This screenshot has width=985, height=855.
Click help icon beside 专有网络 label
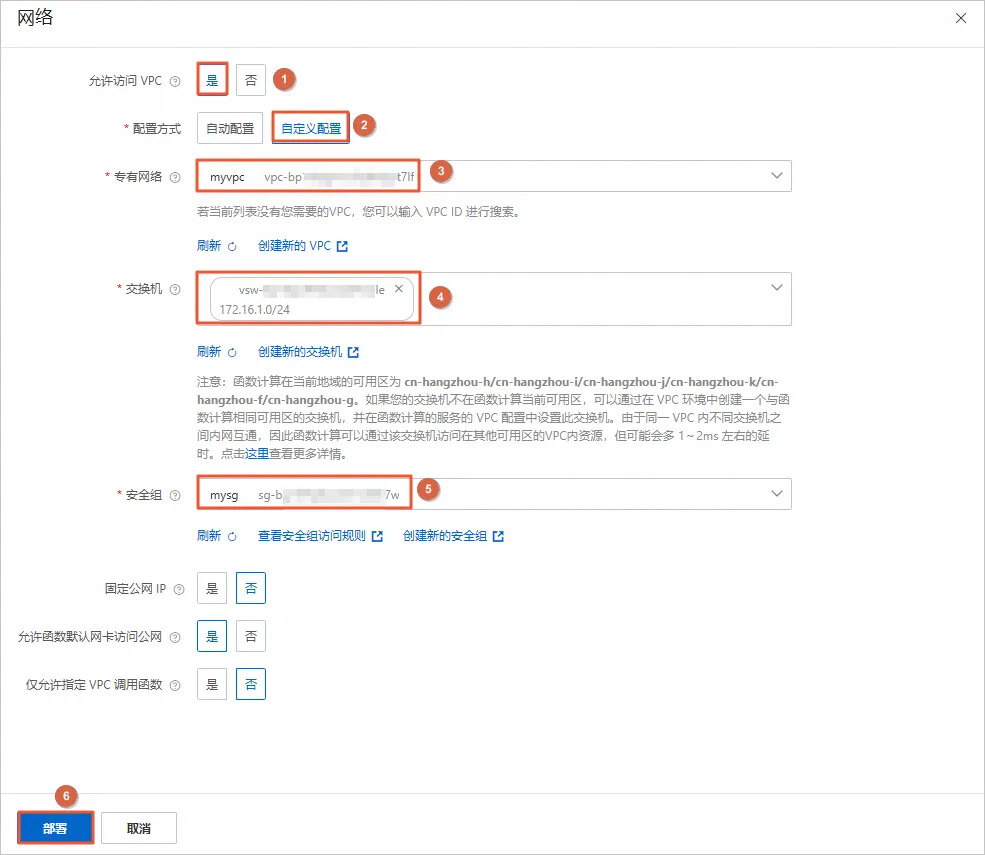(x=175, y=177)
